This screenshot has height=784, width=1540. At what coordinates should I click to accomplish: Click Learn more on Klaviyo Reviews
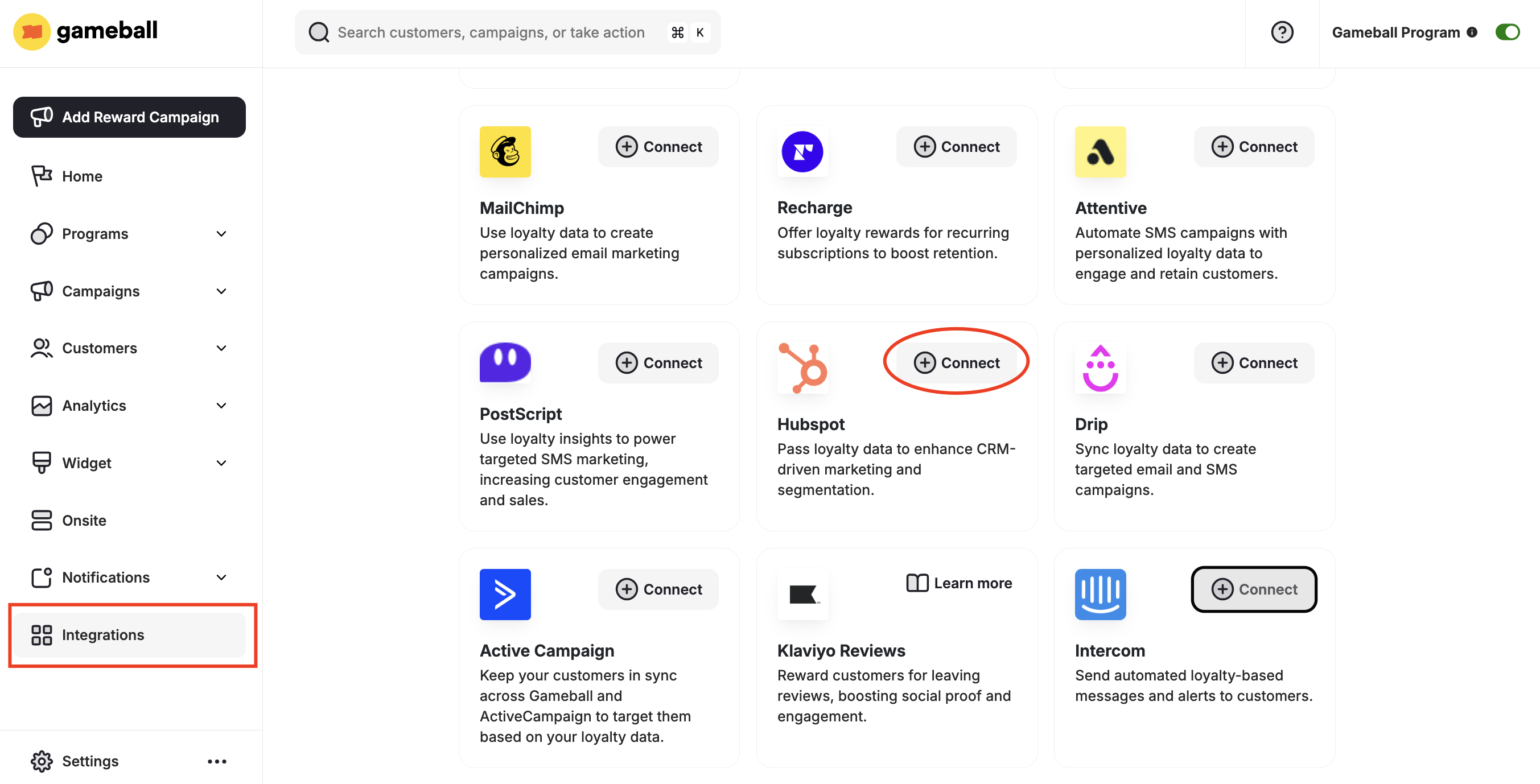pos(959,583)
